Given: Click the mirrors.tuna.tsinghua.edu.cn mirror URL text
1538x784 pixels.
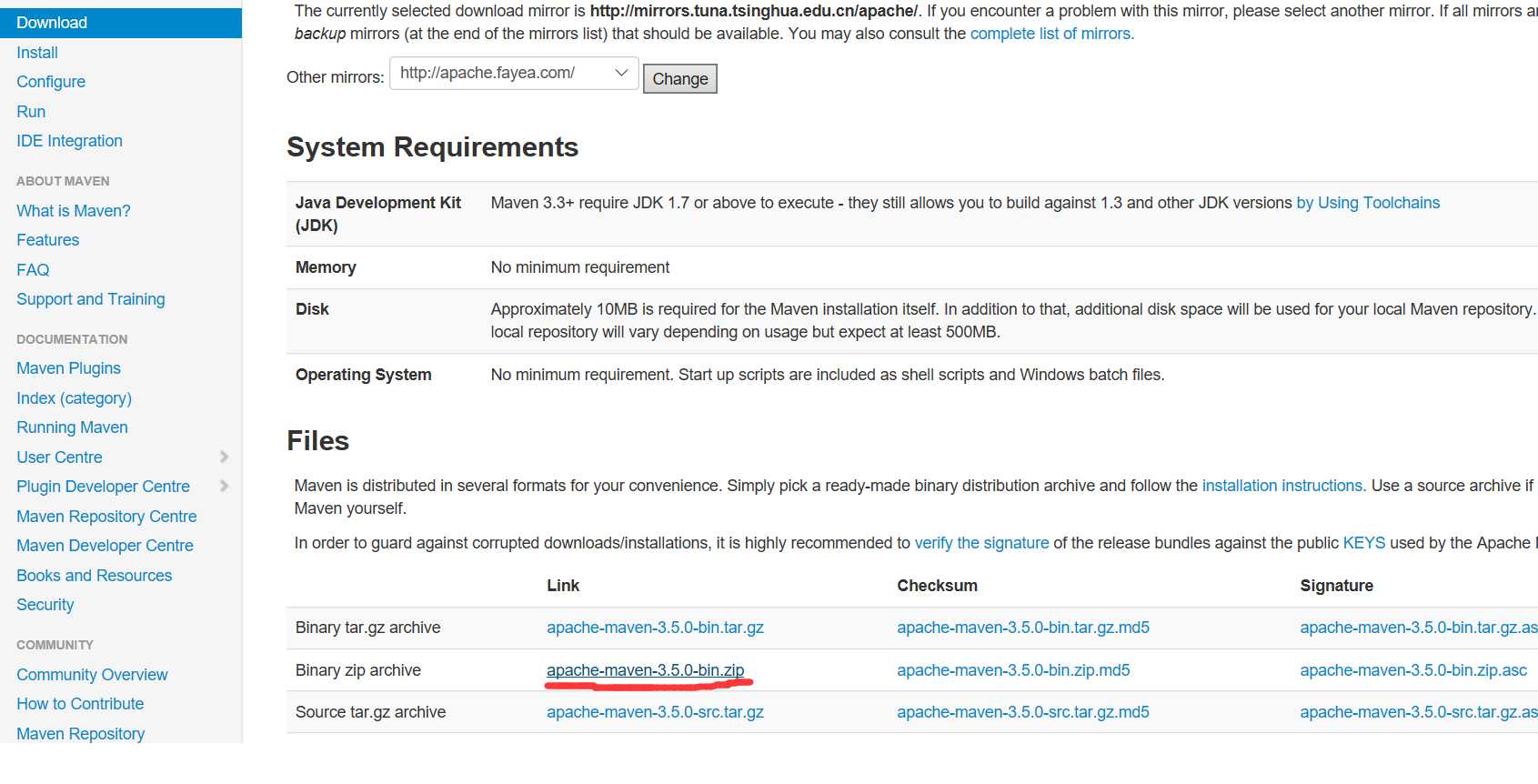Looking at the screenshot, I should 754,11.
